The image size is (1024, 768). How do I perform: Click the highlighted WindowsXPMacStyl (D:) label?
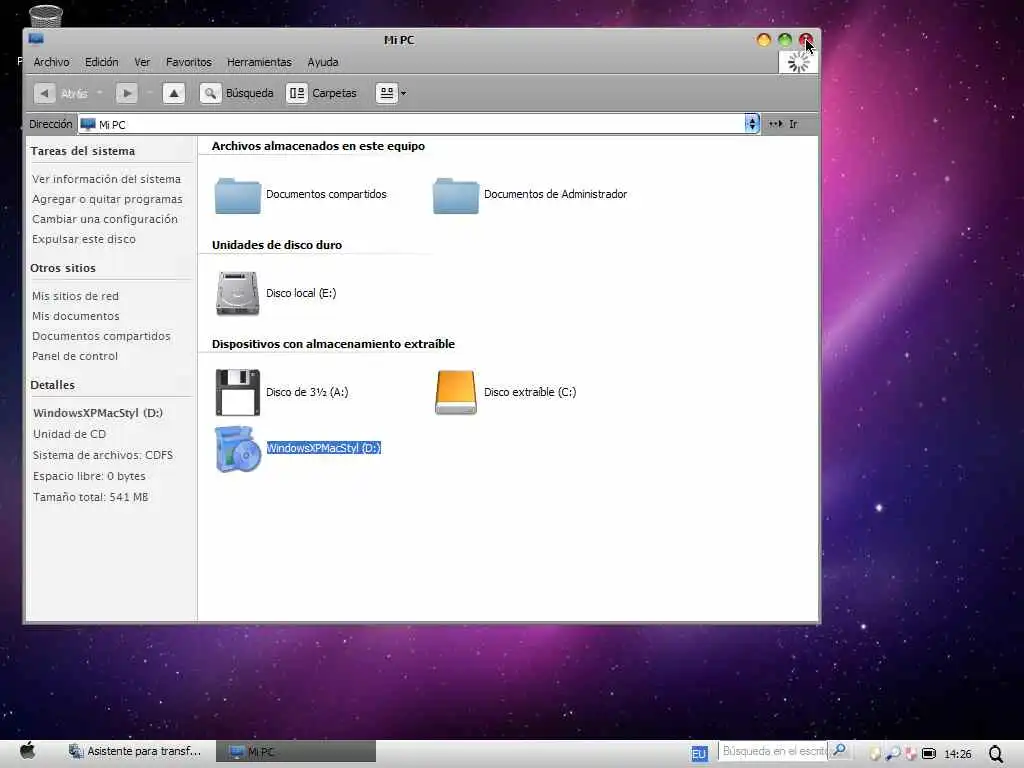[x=323, y=448]
